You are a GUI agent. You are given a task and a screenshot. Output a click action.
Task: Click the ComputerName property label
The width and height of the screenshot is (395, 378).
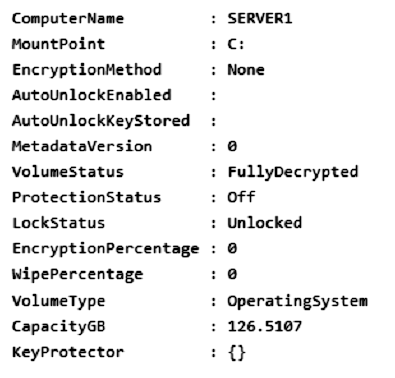tap(68, 19)
